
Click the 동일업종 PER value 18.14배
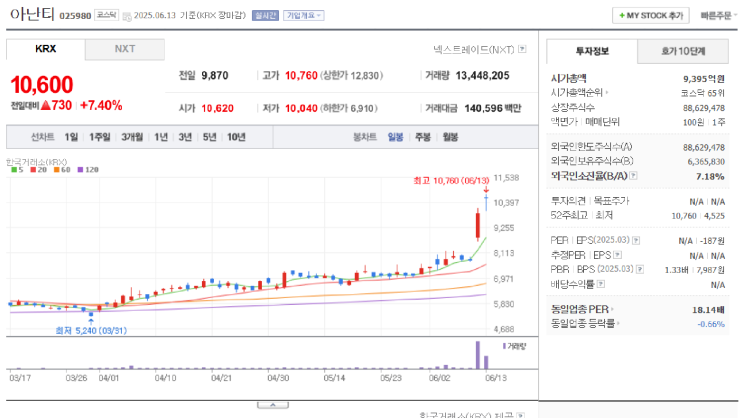pos(708,309)
